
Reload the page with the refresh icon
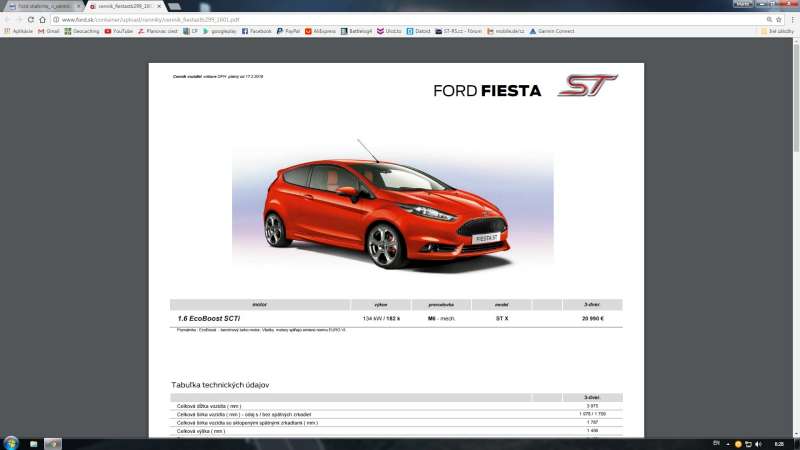(30, 19)
